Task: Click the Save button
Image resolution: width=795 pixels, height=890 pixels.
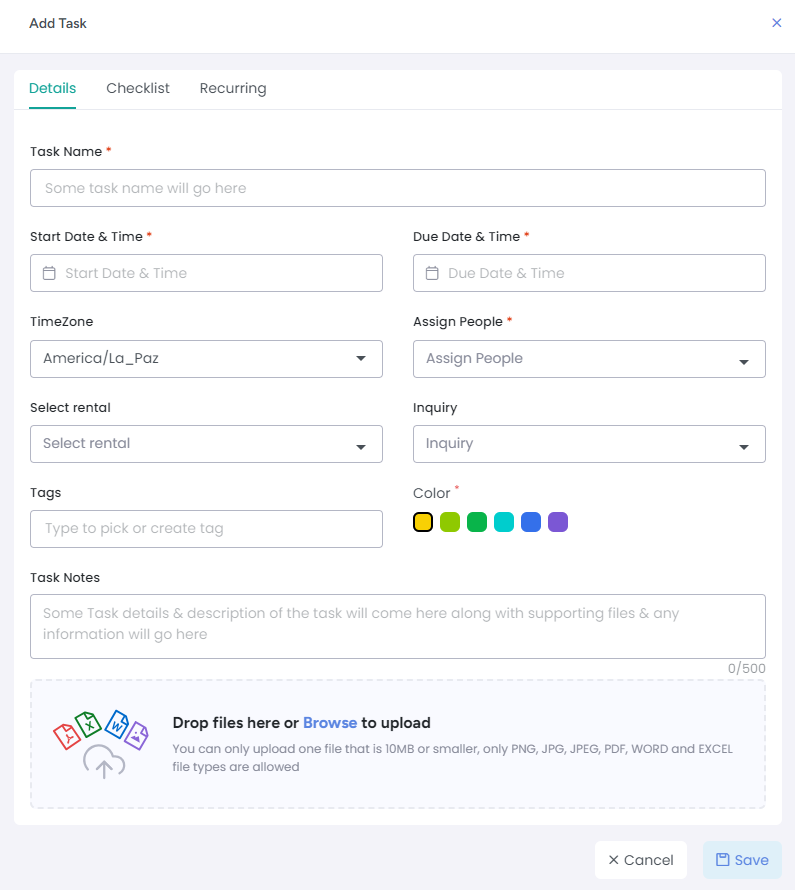Action: click(742, 860)
